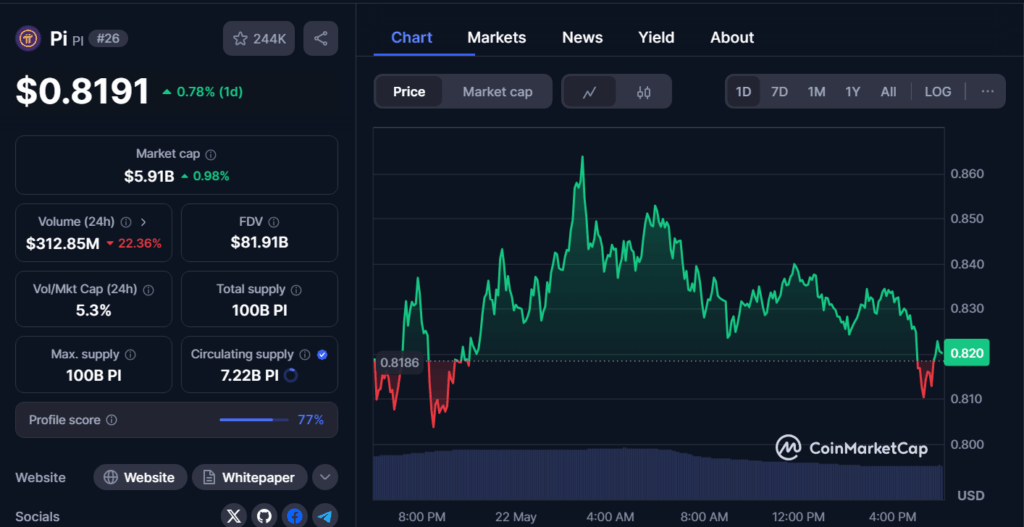This screenshot has height=527, width=1024.
Task: Click Volume (24h) info icon
Action: pos(126,221)
